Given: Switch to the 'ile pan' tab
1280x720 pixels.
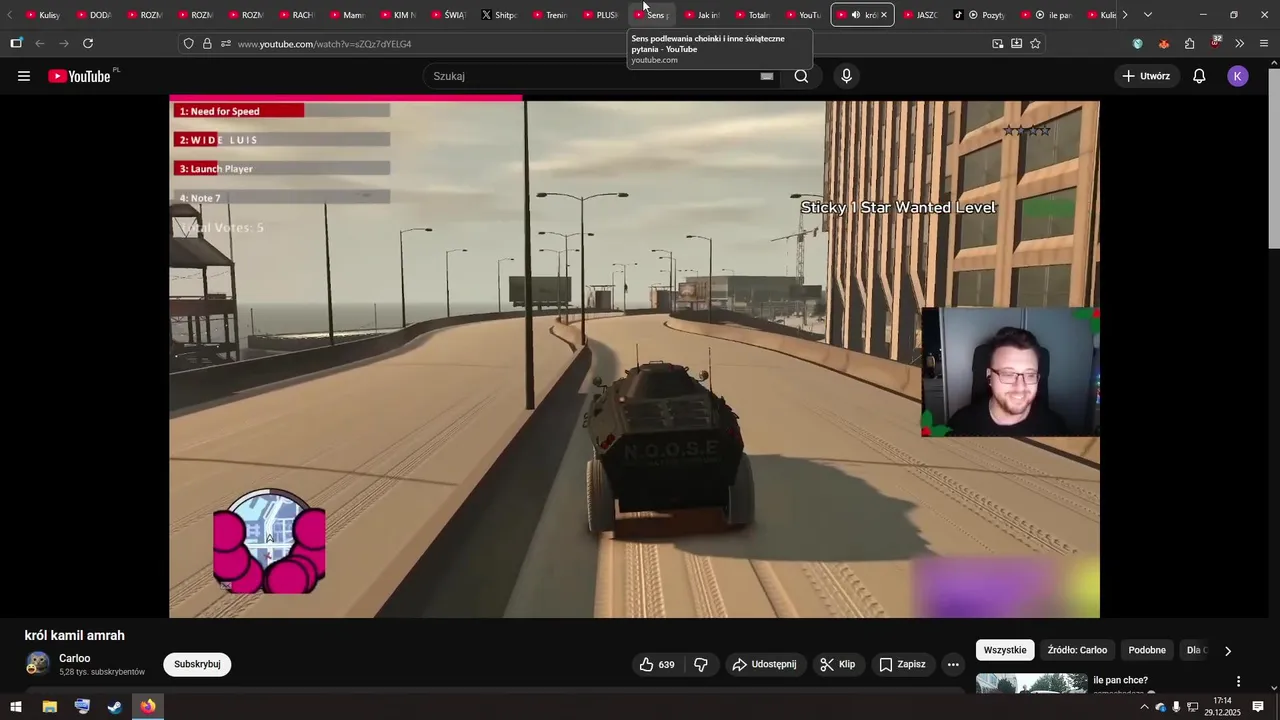Looking at the screenshot, I should 1047,15.
